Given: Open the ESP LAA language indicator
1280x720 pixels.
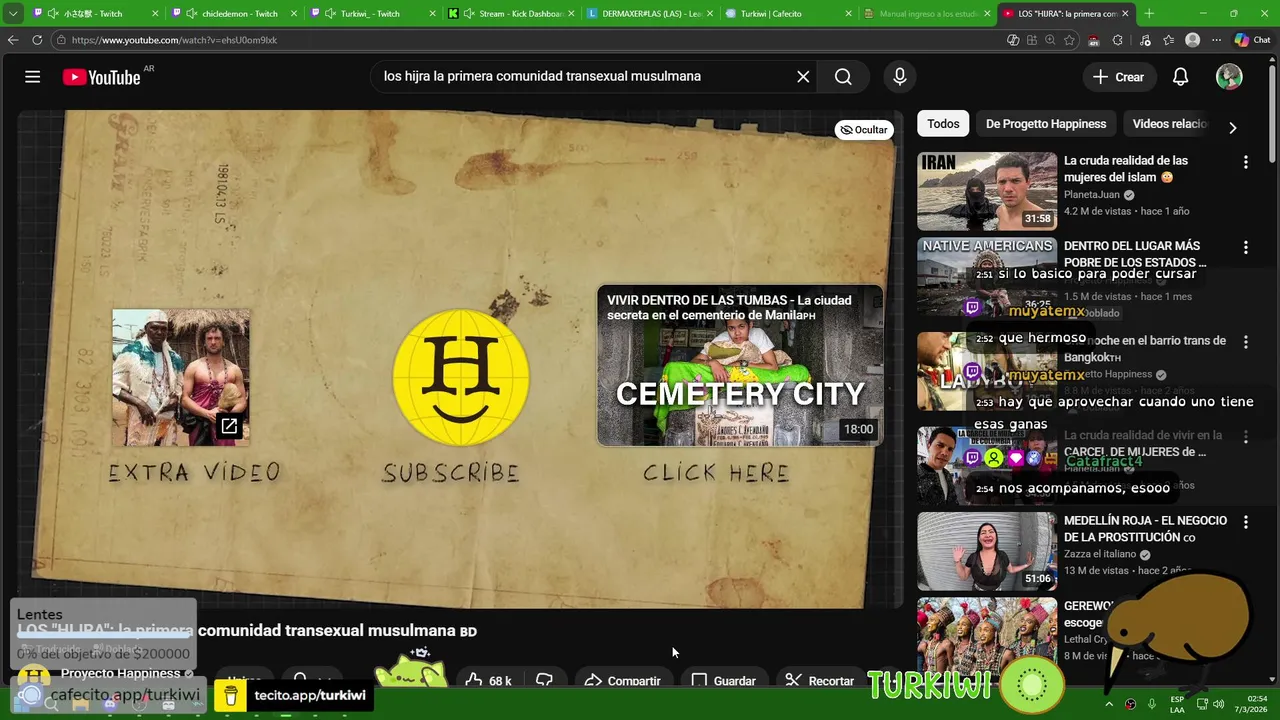Looking at the screenshot, I should tap(1177, 704).
